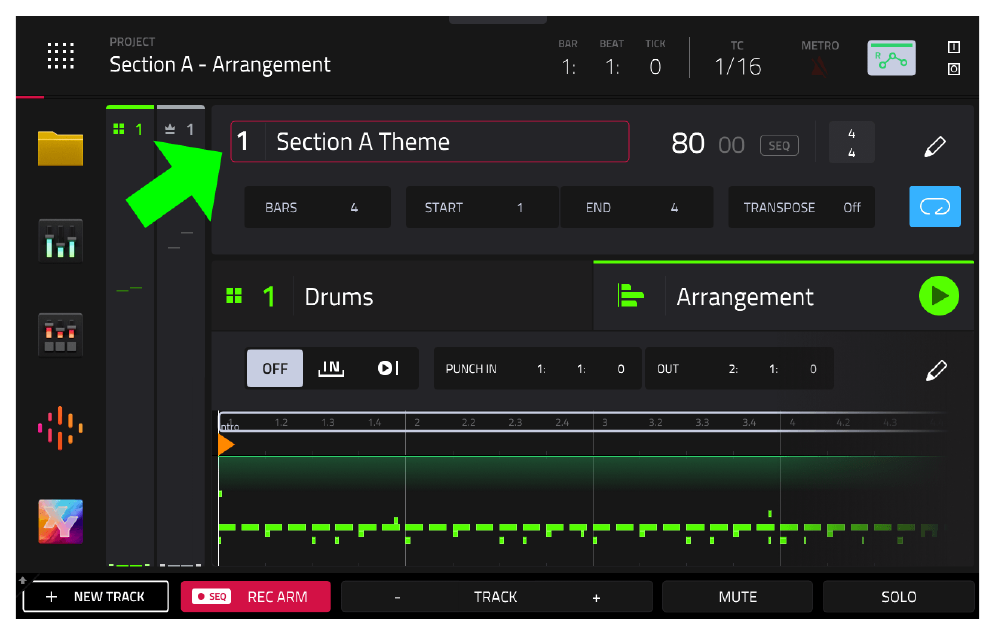Click the tempo value 80
The image size is (996, 636).
(688, 144)
